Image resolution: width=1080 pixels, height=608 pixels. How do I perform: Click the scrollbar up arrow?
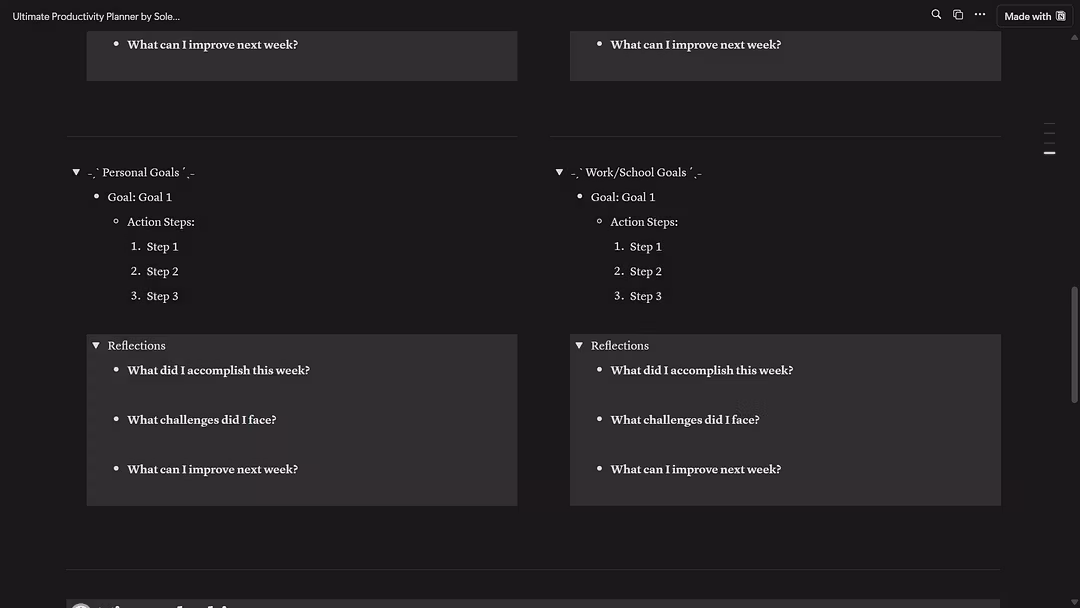tap(1075, 36)
